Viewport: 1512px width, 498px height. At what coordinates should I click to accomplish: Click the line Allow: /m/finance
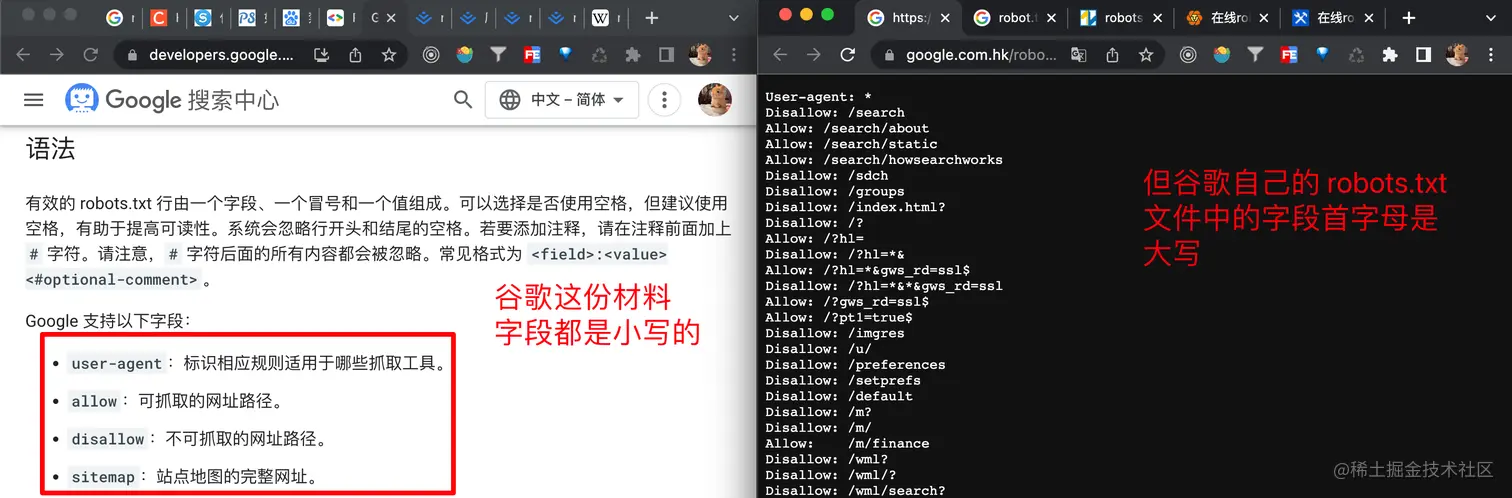pos(847,443)
